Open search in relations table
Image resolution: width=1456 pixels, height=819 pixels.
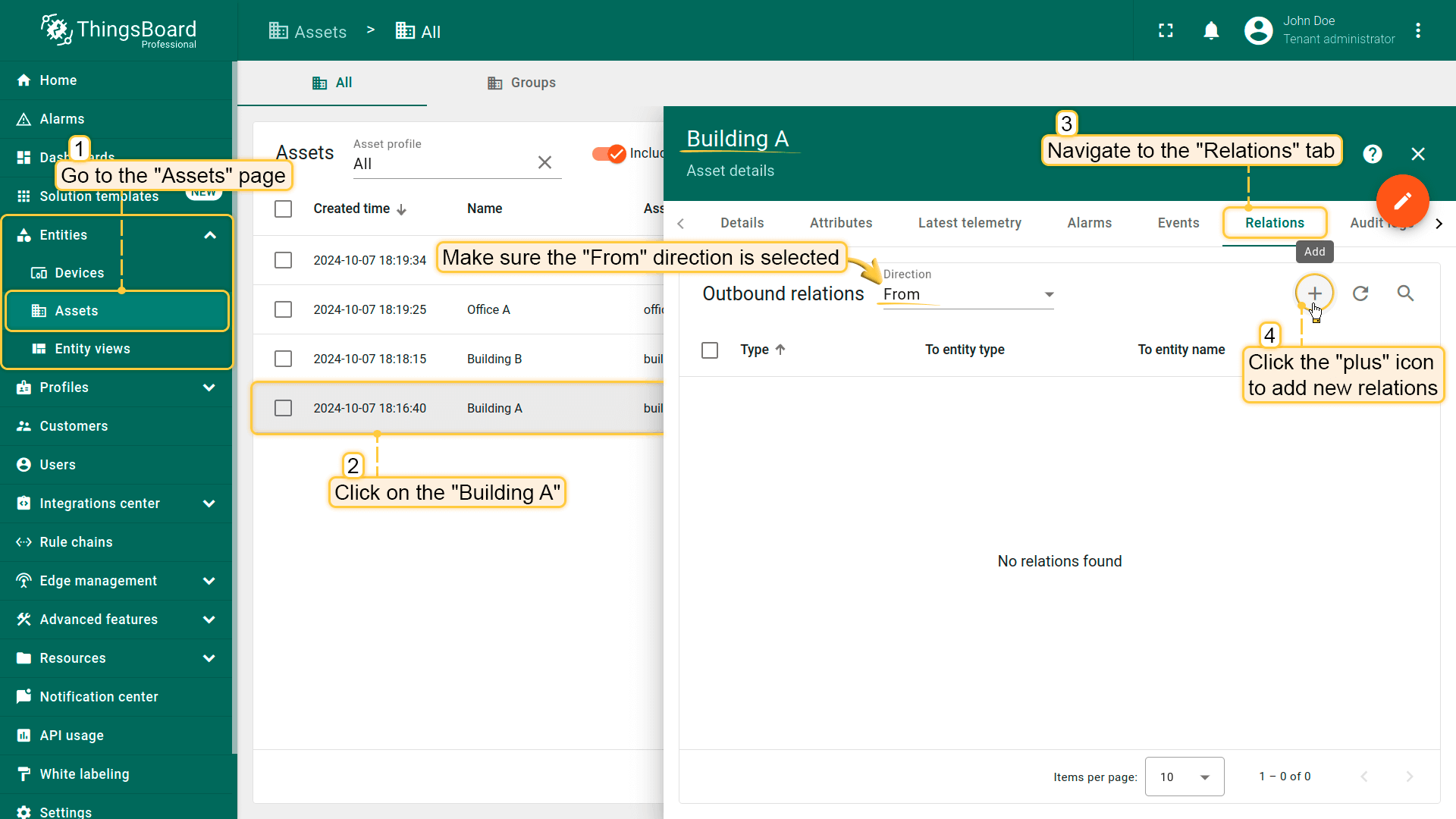click(x=1405, y=293)
